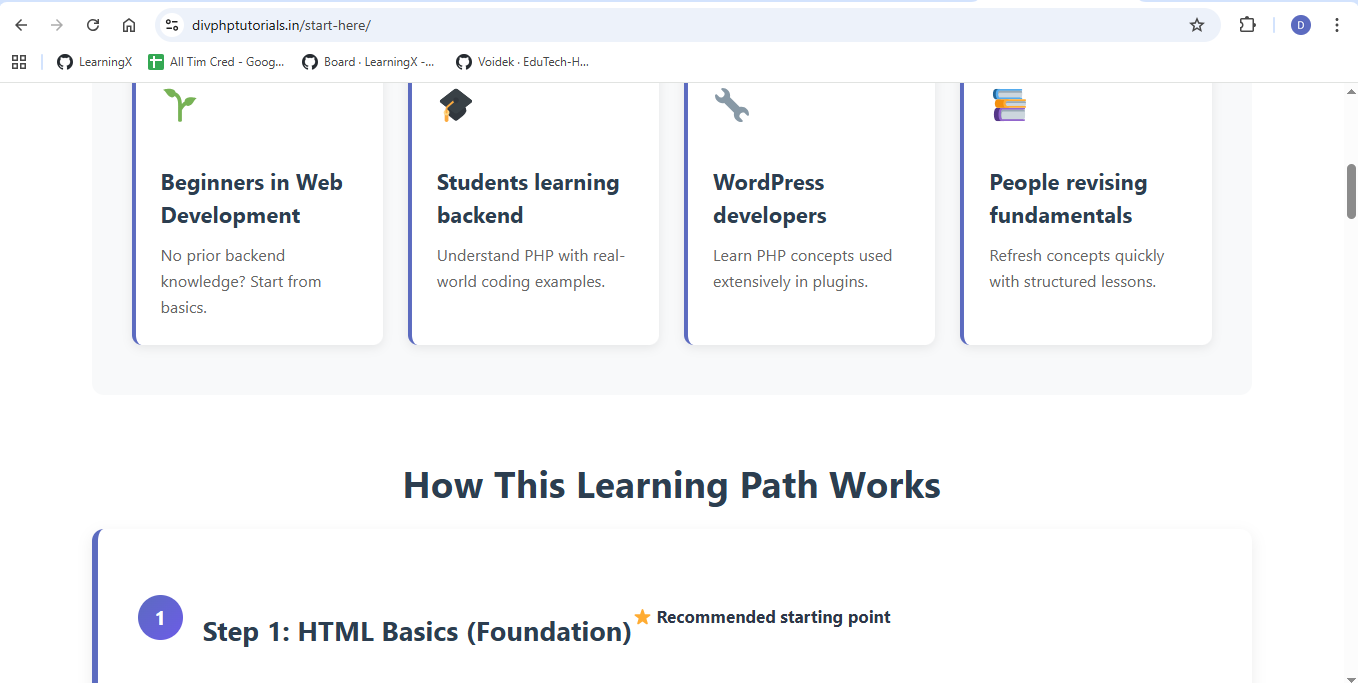Screen dimensions: 1358x683
Task: Open the LearningX bookmark on the bookmarks bar
Action: click(x=94, y=61)
